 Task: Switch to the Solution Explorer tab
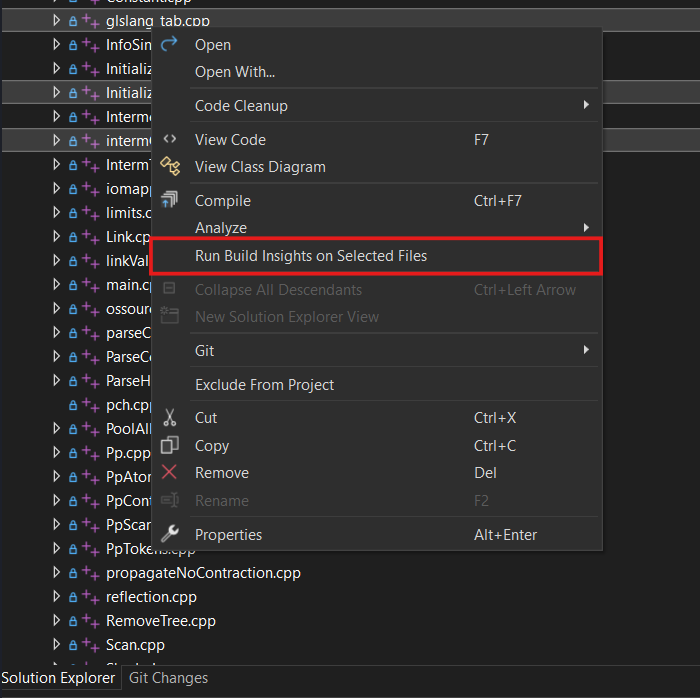pos(58,678)
